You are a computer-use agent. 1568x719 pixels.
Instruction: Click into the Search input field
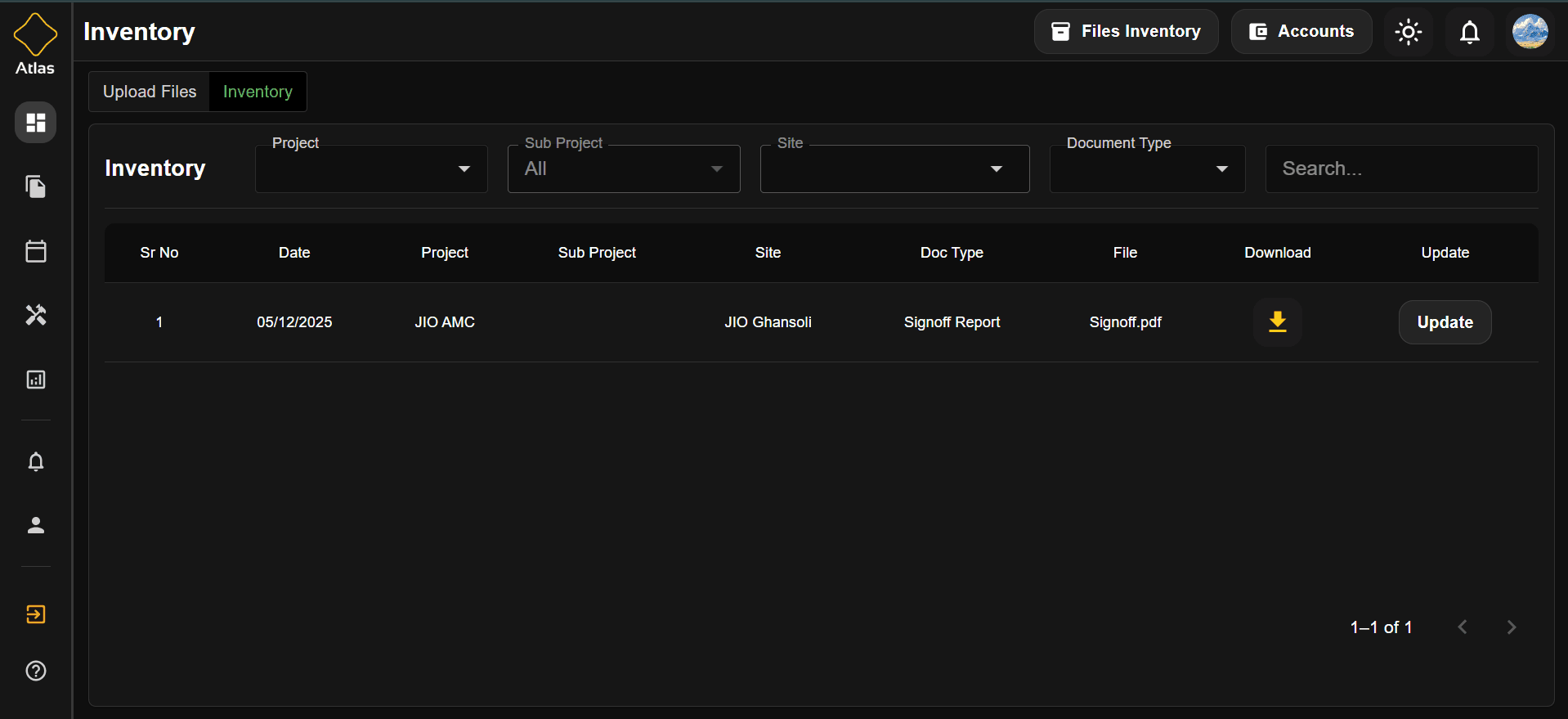pyautogui.click(x=1401, y=169)
